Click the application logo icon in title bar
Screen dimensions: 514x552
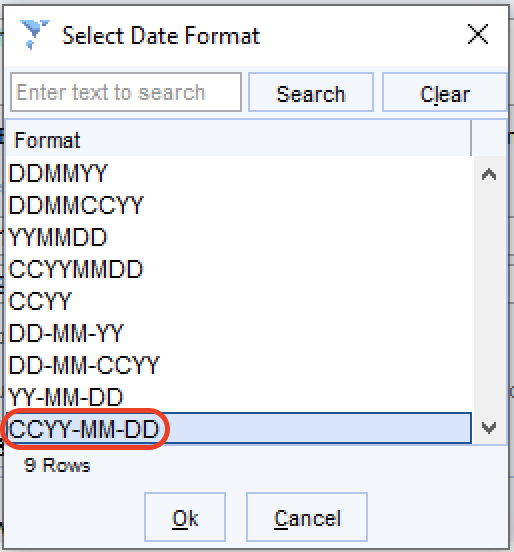[x=35, y=34]
